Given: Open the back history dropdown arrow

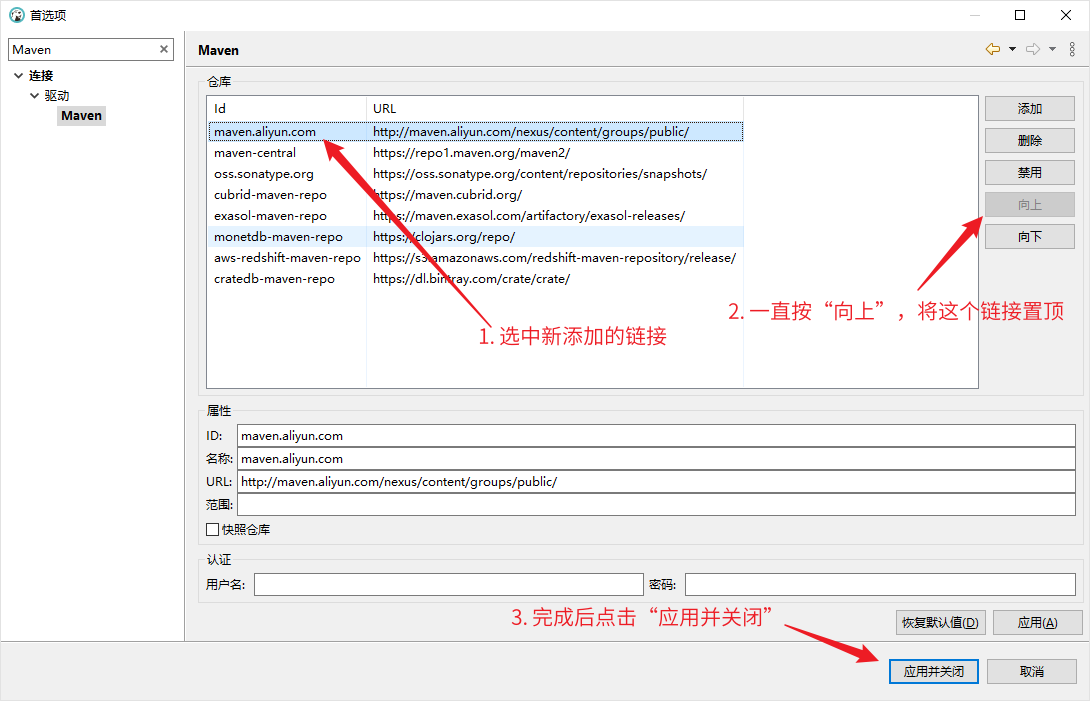Looking at the screenshot, I should pos(1012,49).
